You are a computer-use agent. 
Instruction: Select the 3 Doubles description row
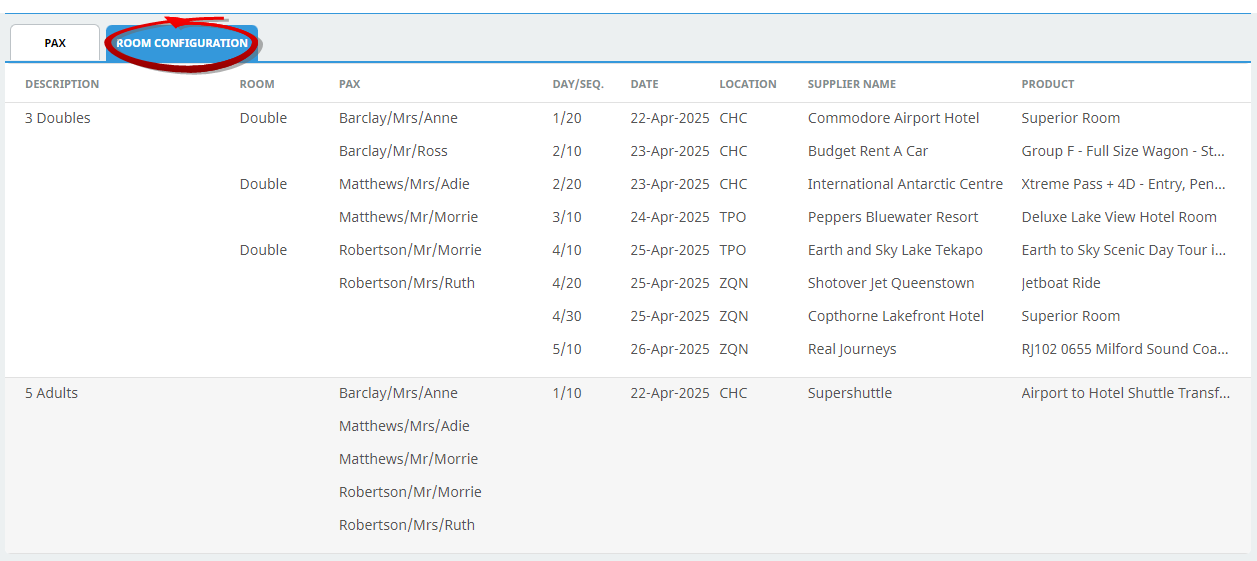58,118
